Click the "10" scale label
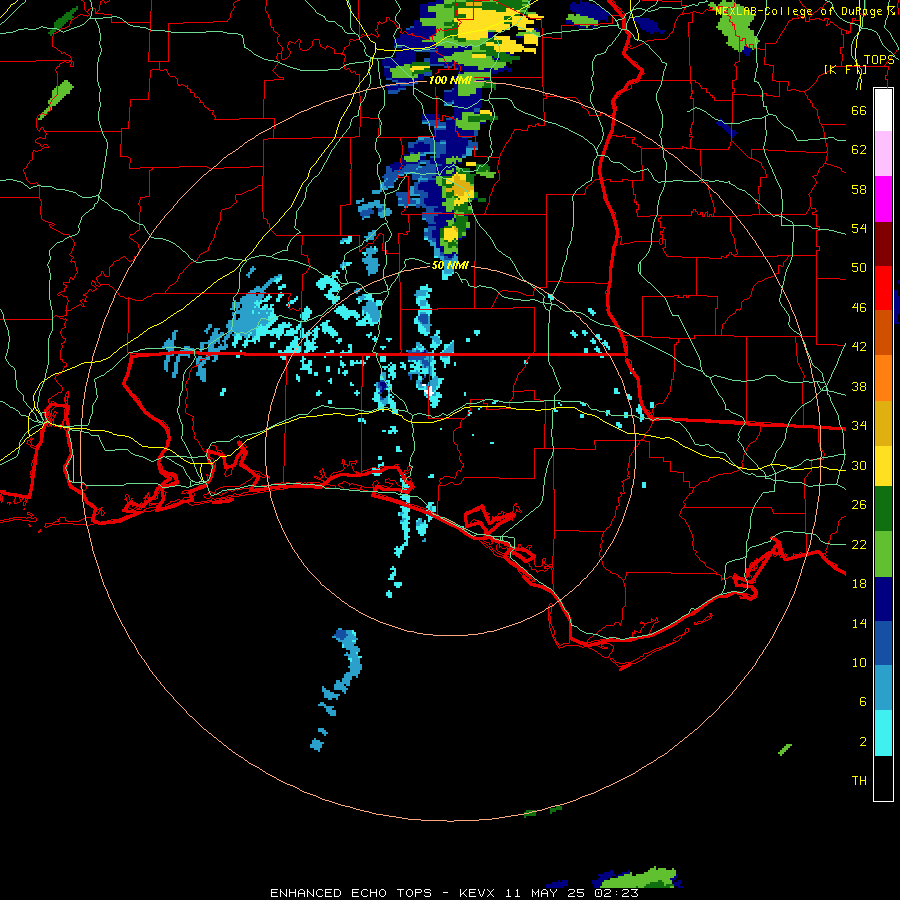The width and height of the screenshot is (900, 900). tap(859, 662)
